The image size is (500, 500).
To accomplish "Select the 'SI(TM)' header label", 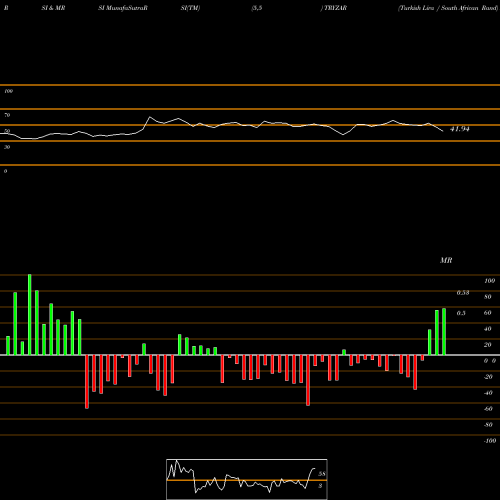I will tap(190, 8).
